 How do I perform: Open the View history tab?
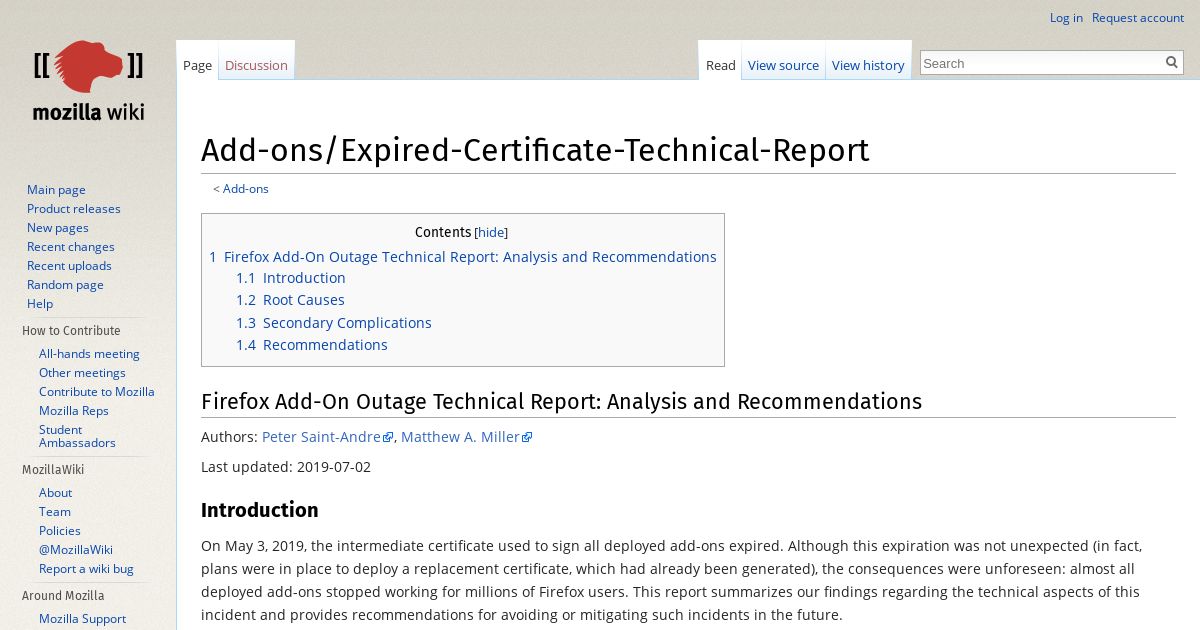(868, 65)
